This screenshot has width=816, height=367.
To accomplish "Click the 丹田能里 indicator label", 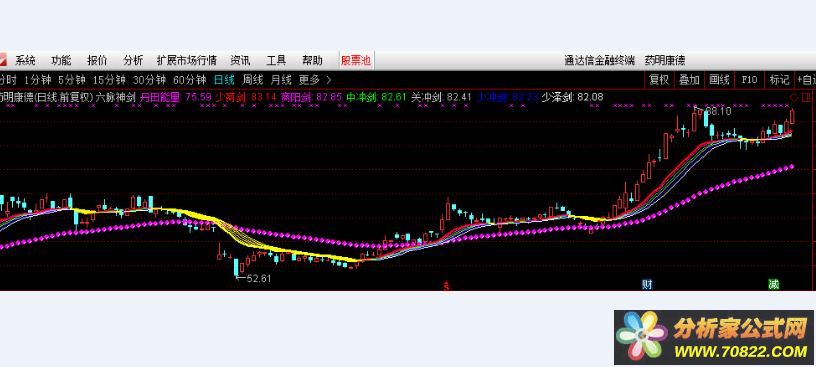I will click(x=160, y=97).
